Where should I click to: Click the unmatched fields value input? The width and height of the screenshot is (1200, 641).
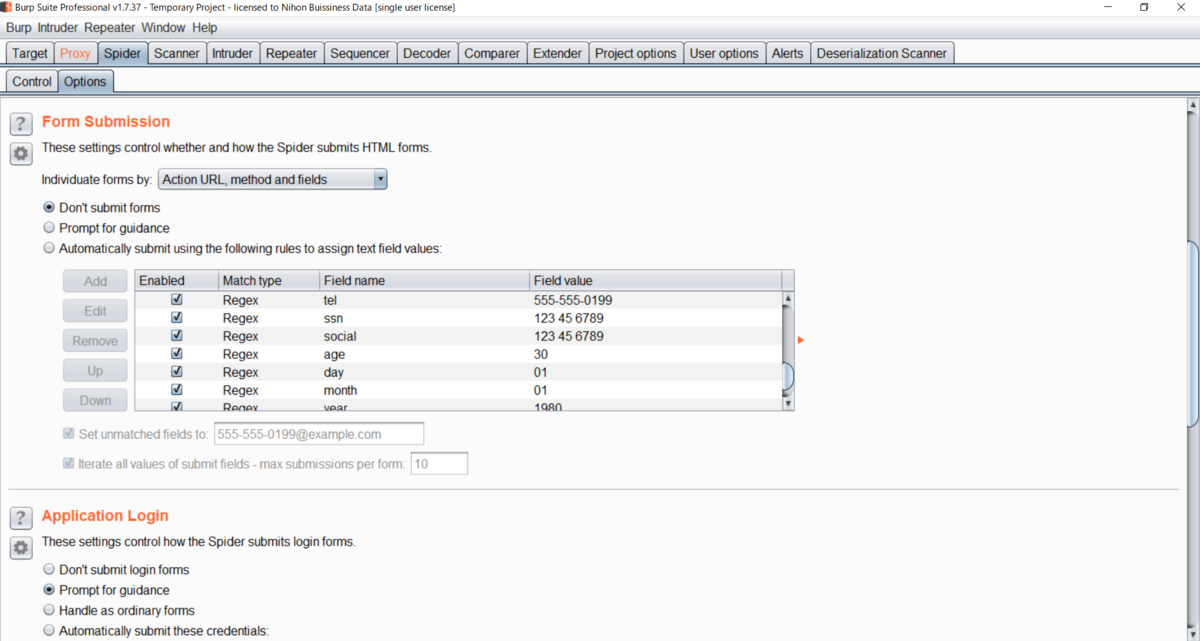click(319, 434)
